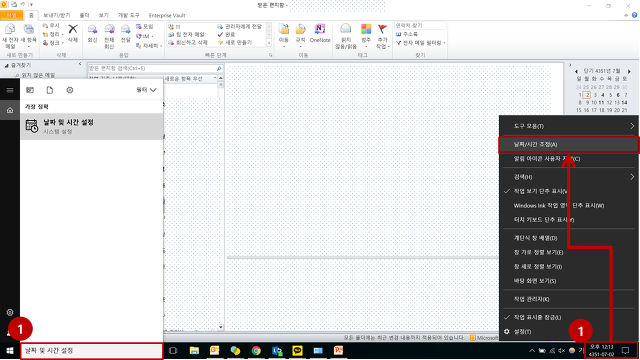The width and height of the screenshot is (640, 360).
Task: Open notification center icon
Action: pyautogui.click(x=625, y=351)
